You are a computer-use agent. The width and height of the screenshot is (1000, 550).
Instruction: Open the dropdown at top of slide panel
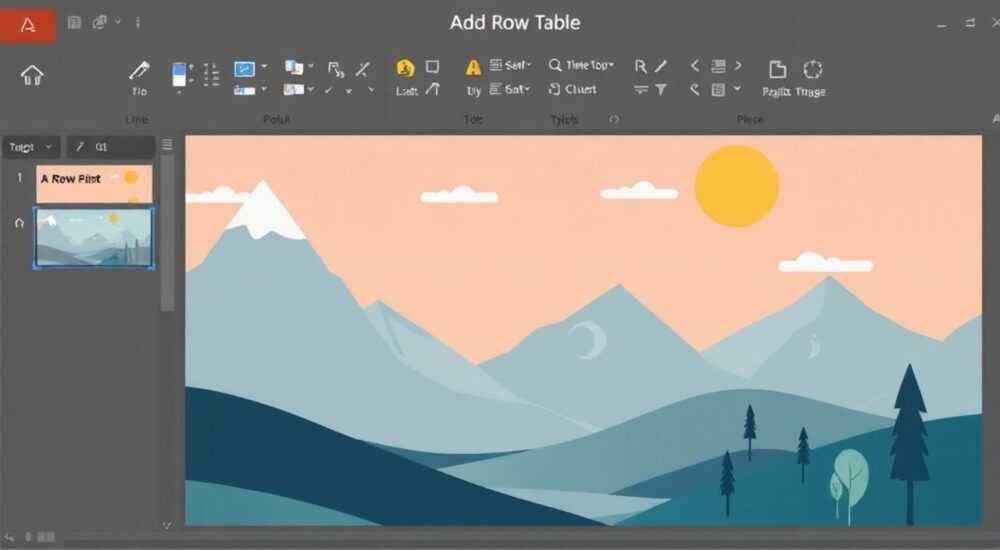coord(31,147)
